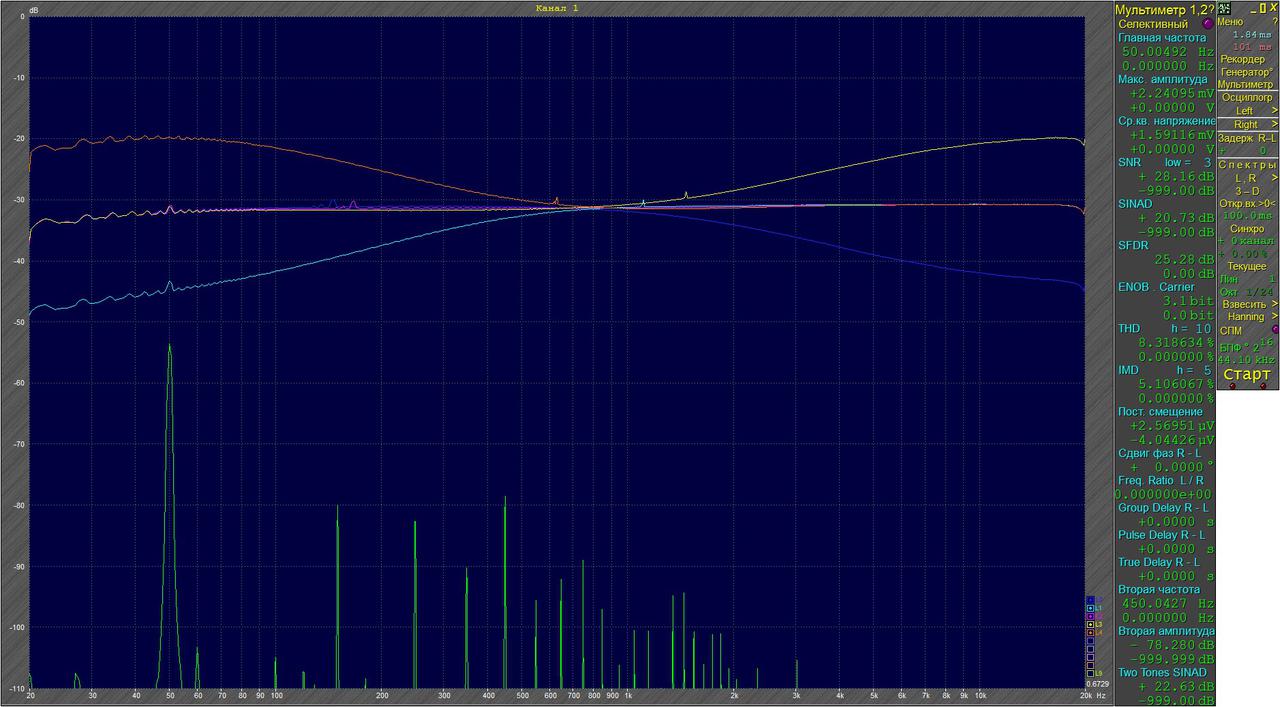Screen dimensions: 1280x707
Task: Click the Старт button
Action: 1246,374
